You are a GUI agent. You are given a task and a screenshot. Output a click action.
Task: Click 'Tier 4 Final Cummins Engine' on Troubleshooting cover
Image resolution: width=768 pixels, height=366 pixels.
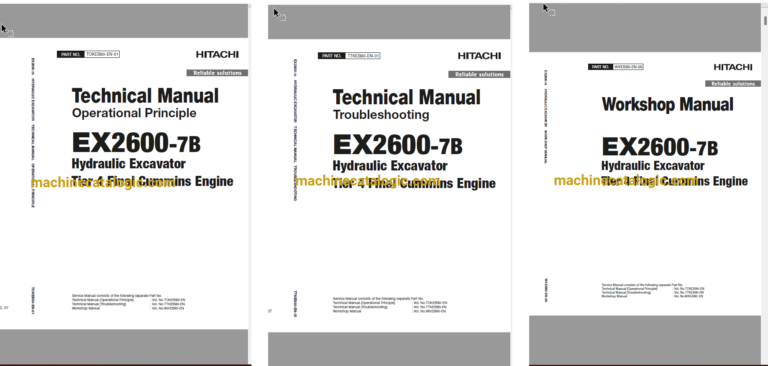414,184
